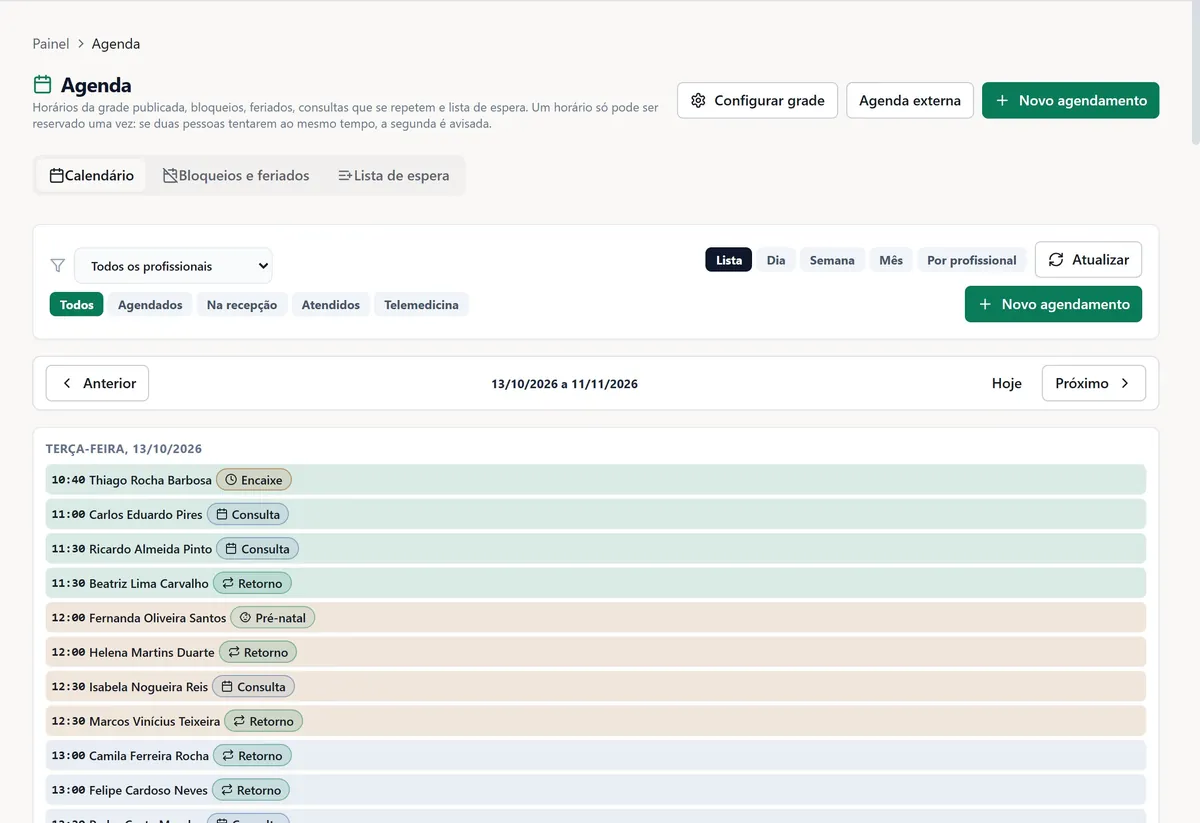Click the page vertical scrollbar
This screenshot has height=823, width=1200.
(1195, 75)
